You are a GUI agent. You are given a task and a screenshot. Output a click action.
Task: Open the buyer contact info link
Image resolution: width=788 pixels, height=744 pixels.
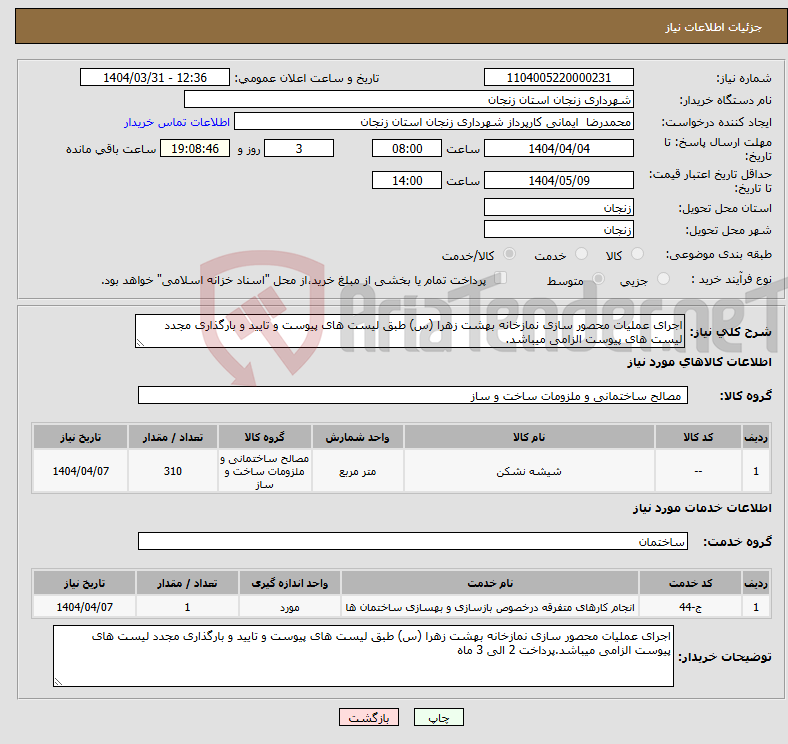pos(177,122)
